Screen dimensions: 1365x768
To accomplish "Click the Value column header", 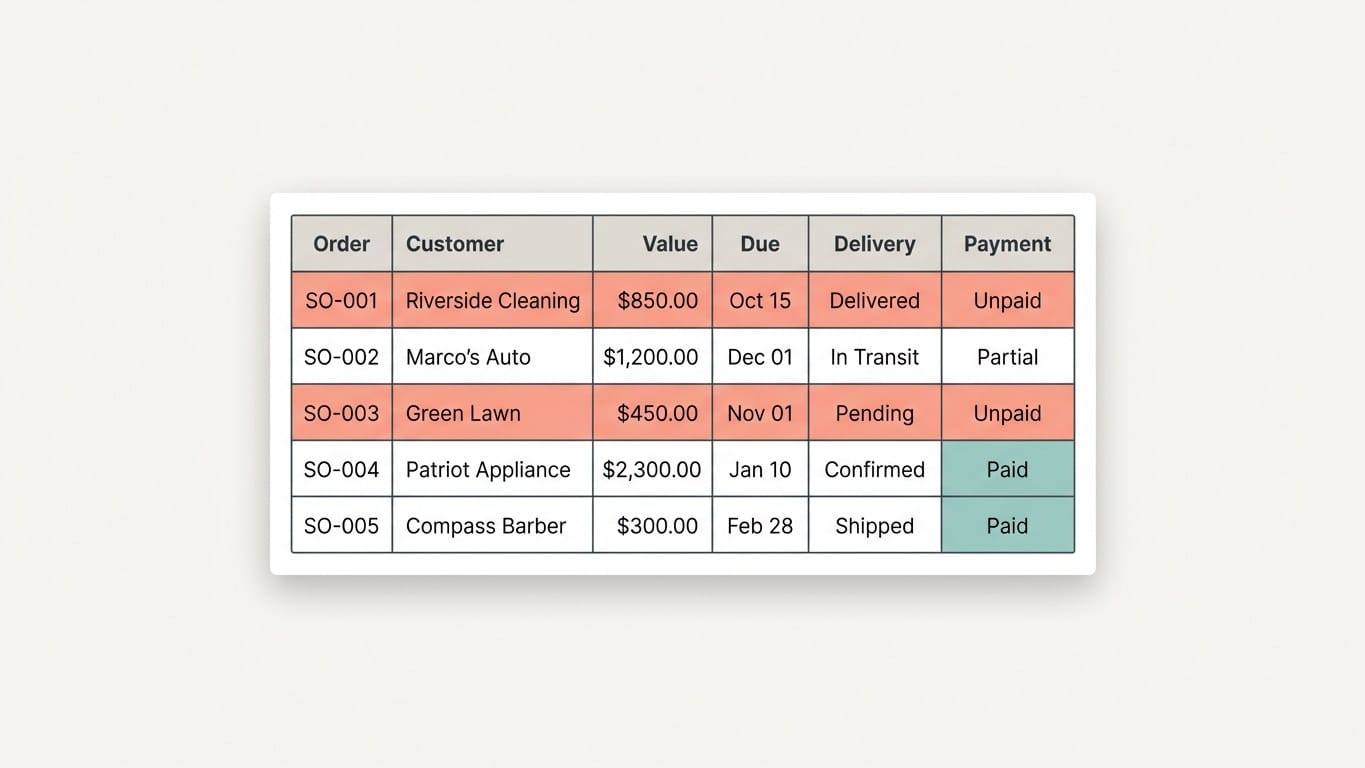I will point(653,243).
